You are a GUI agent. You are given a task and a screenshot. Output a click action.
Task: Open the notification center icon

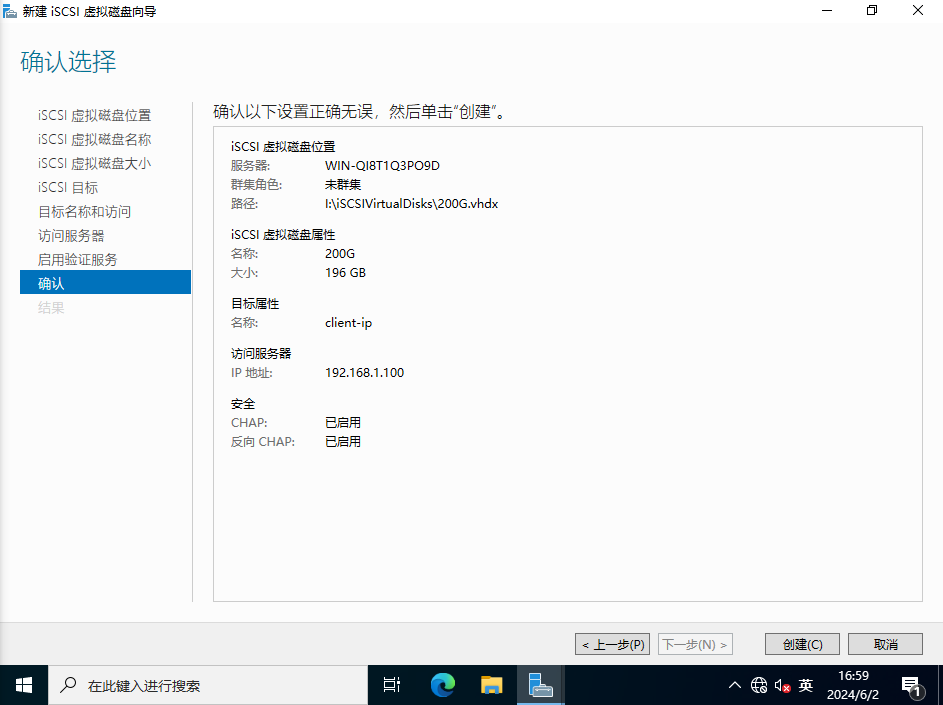(911, 686)
